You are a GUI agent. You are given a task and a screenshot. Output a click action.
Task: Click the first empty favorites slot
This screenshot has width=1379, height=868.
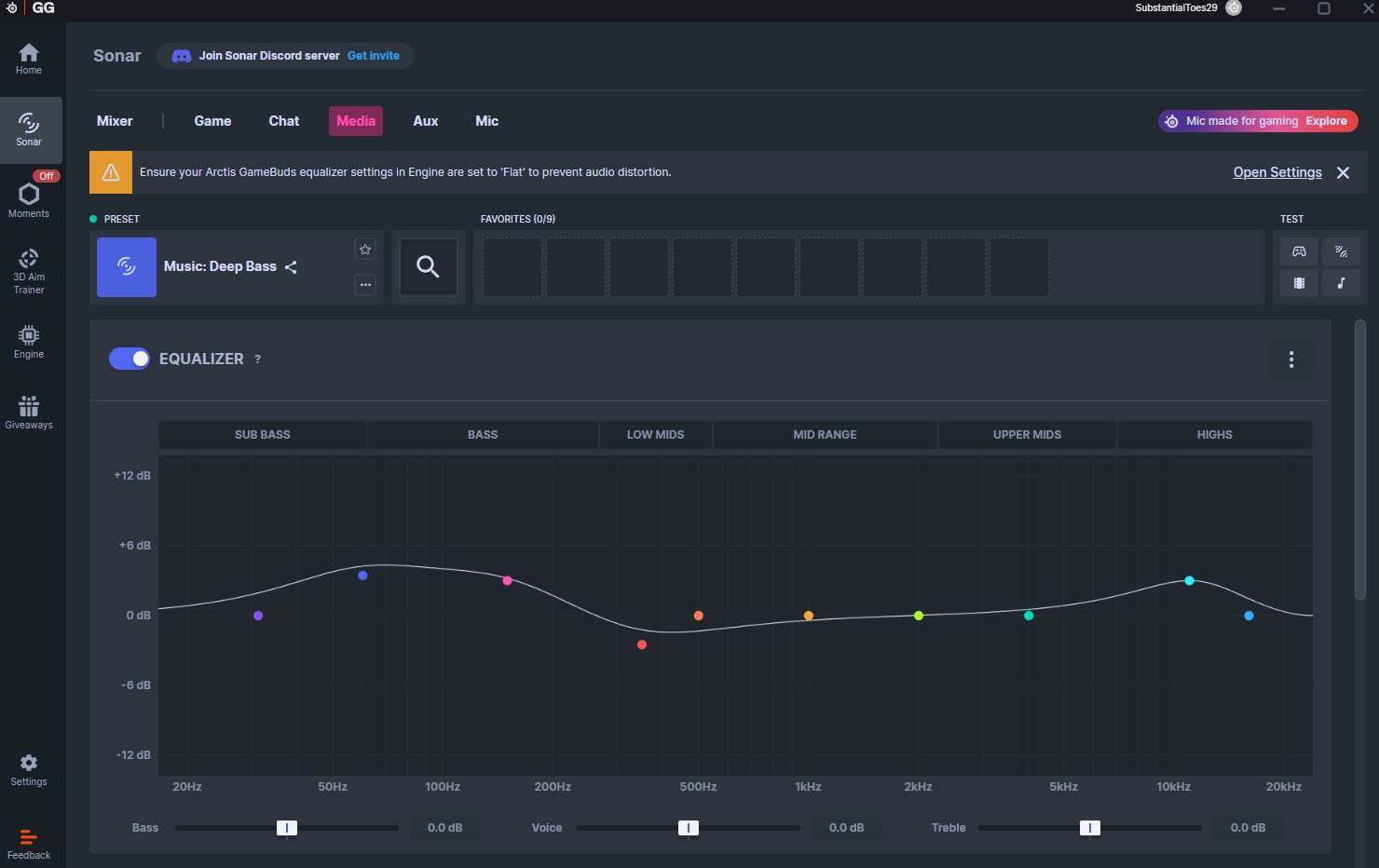(x=512, y=267)
